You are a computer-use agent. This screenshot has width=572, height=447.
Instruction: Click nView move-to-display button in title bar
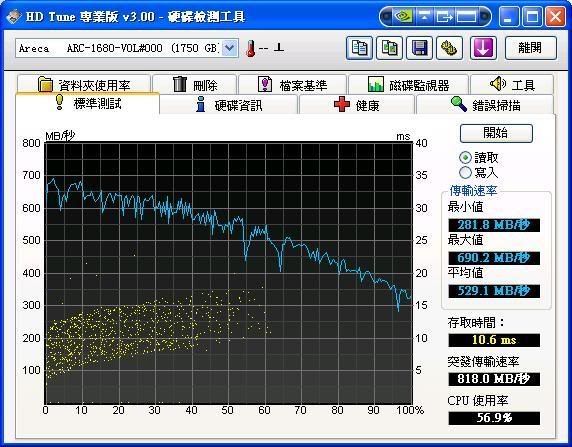click(x=444, y=16)
